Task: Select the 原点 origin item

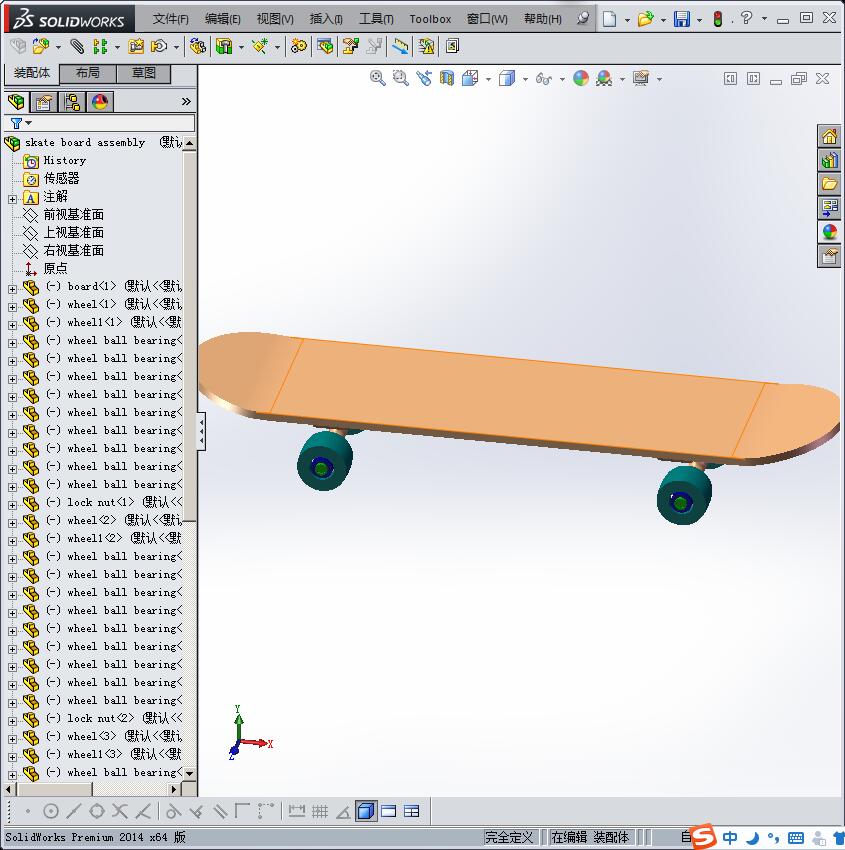Action: click(55, 268)
